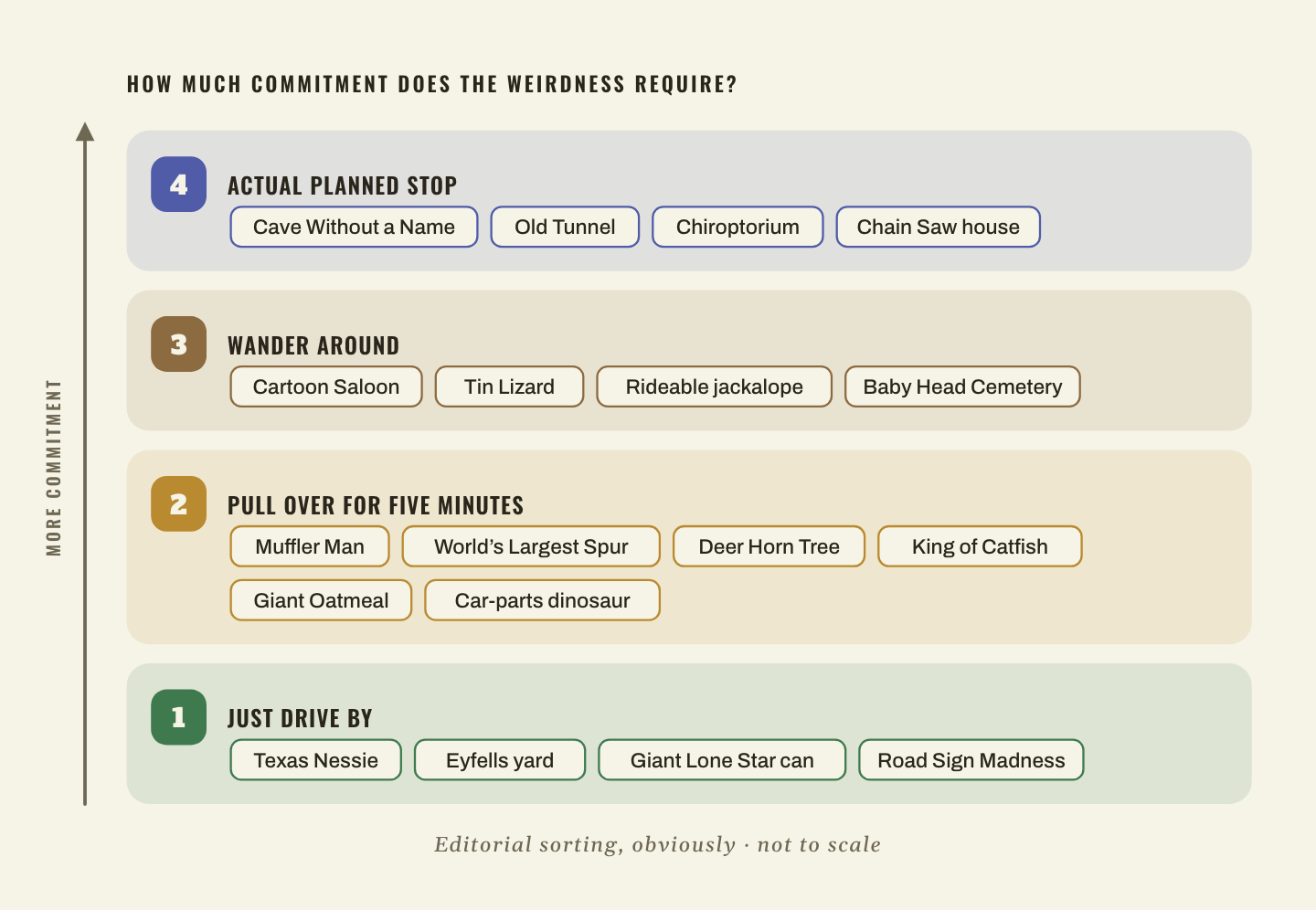Choose the Giant Lone Star can tag

tap(722, 760)
